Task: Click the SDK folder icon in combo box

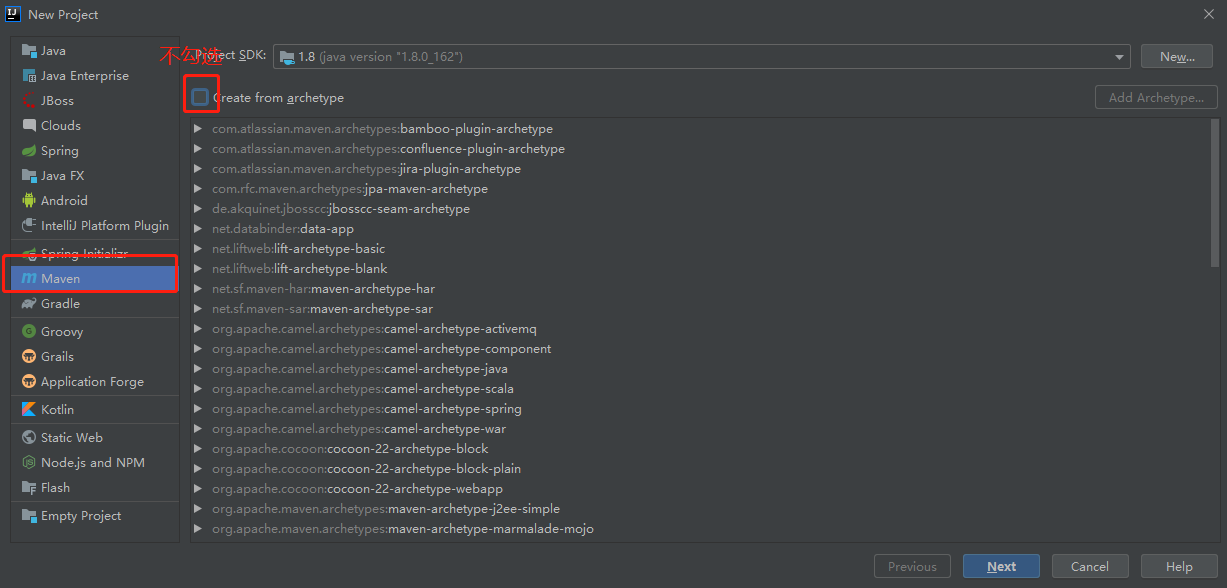Action: [x=288, y=57]
